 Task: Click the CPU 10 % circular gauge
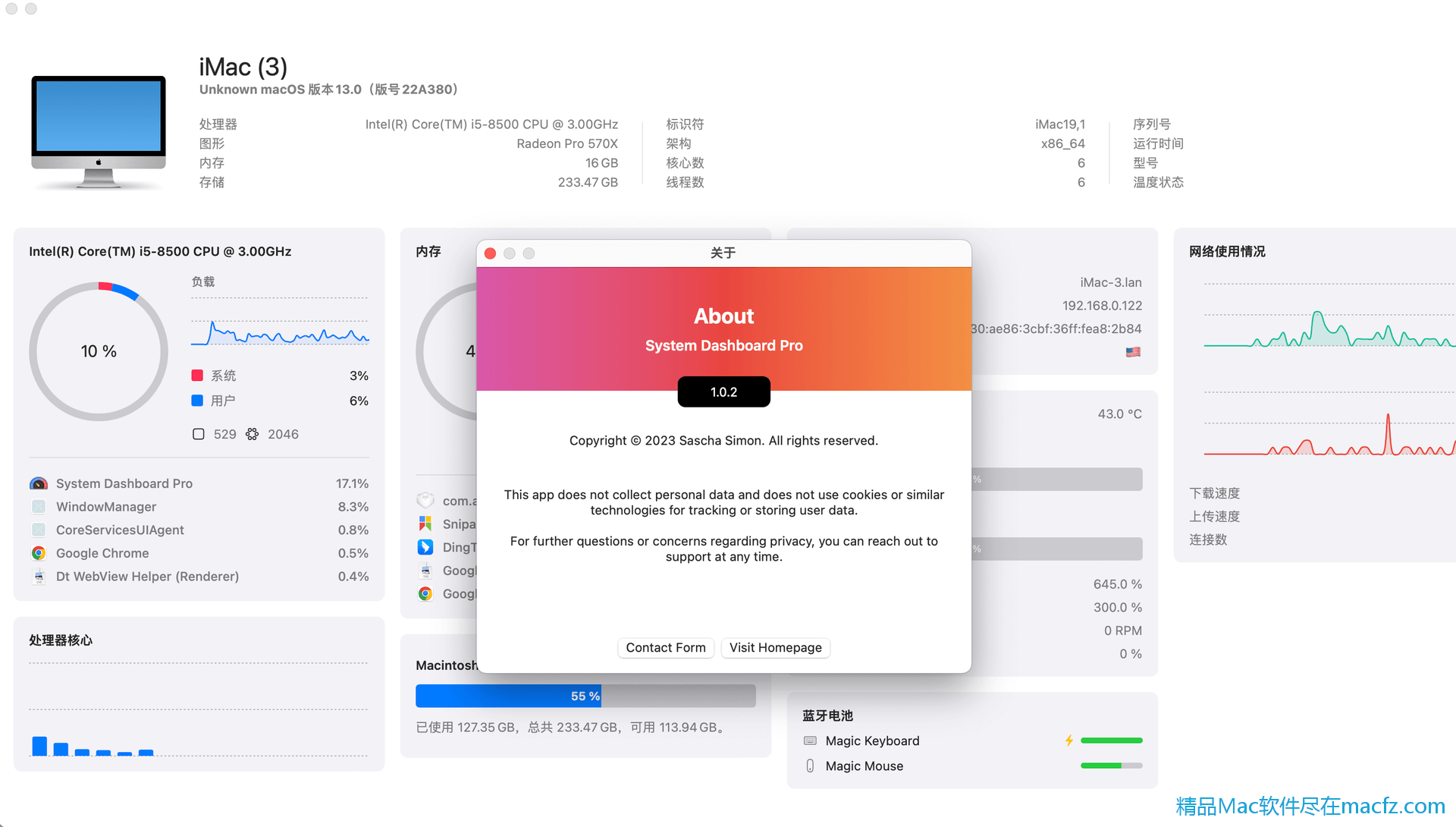(x=99, y=351)
